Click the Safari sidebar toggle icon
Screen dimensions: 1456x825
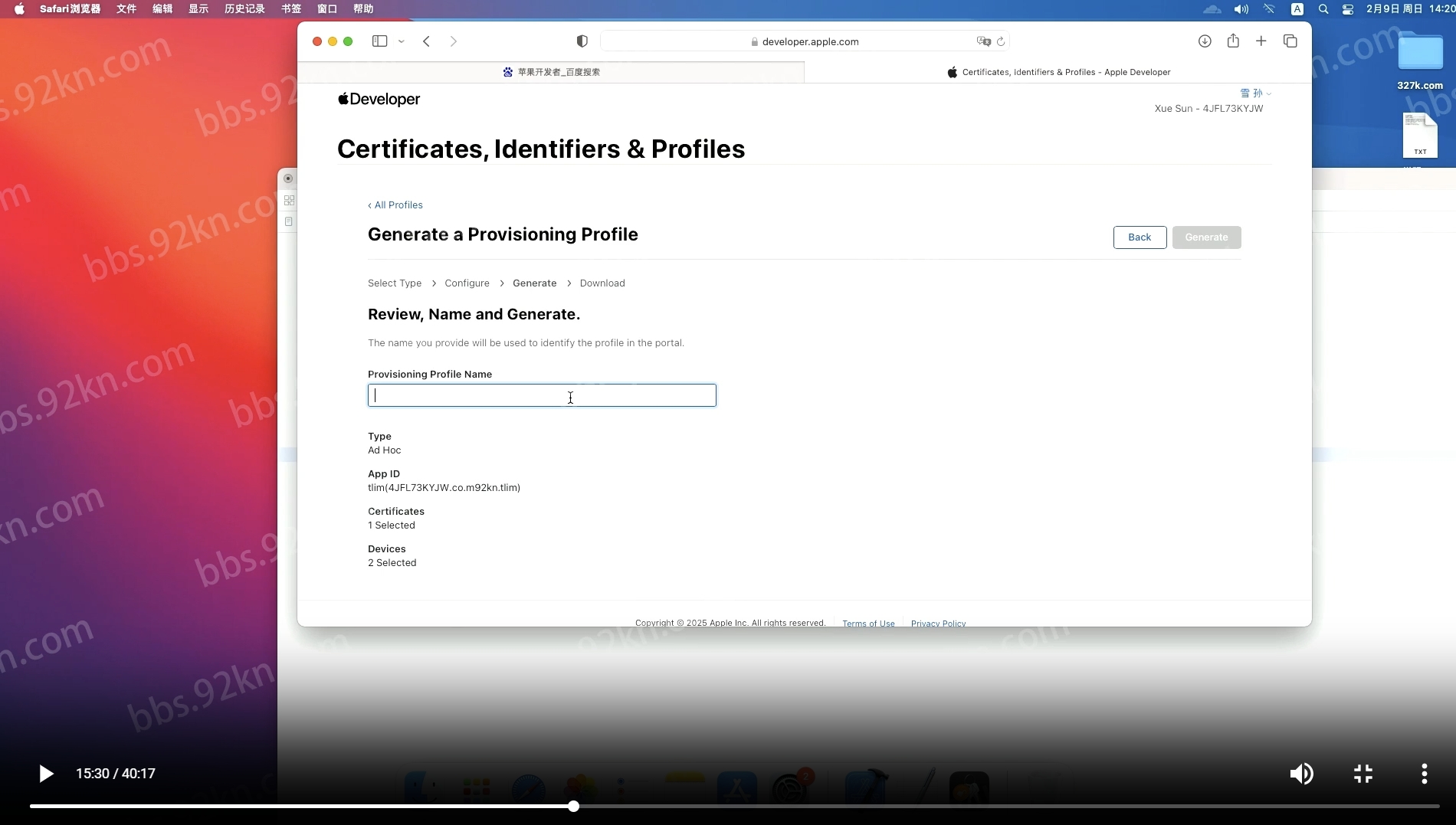click(379, 41)
